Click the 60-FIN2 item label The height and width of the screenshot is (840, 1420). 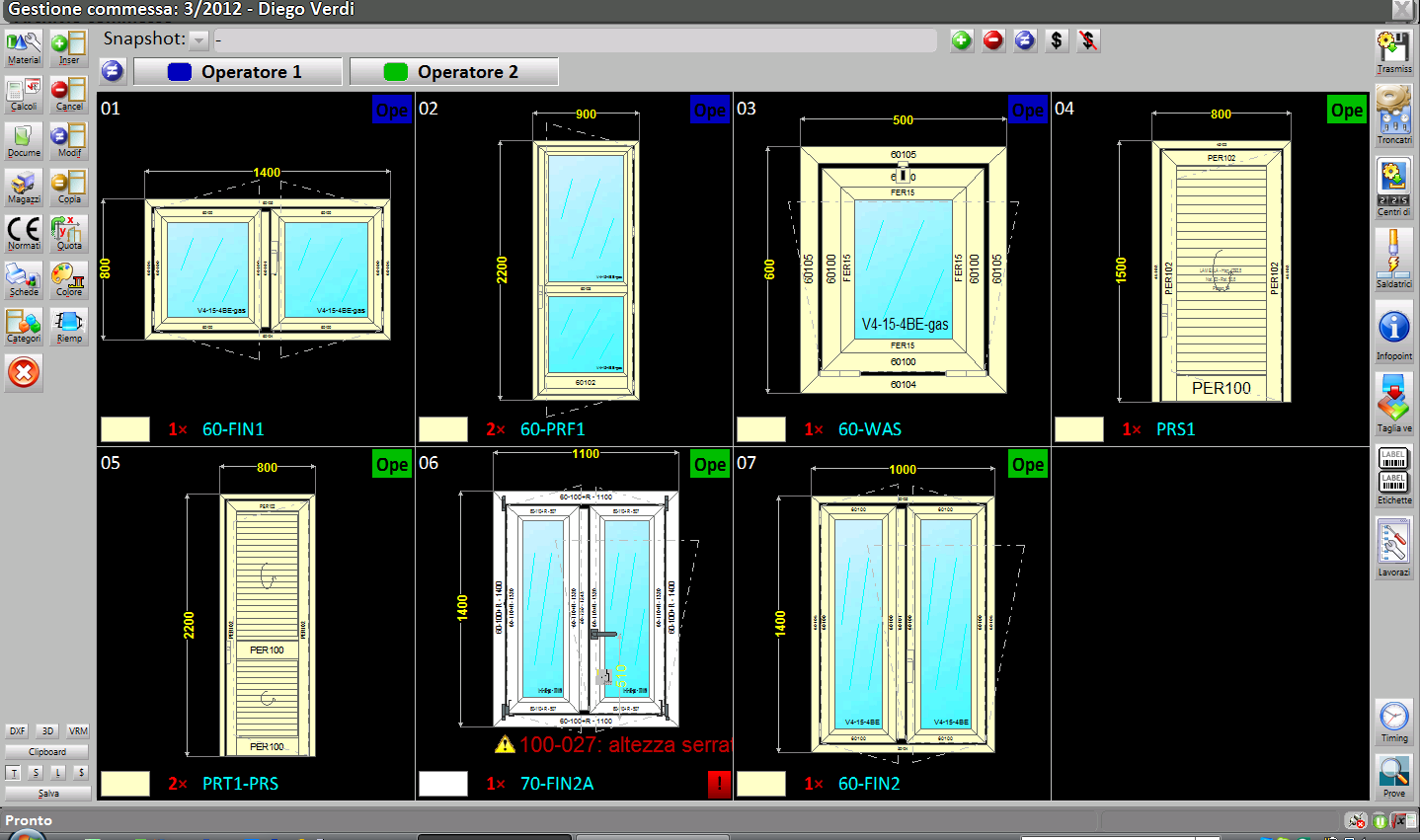click(869, 784)
